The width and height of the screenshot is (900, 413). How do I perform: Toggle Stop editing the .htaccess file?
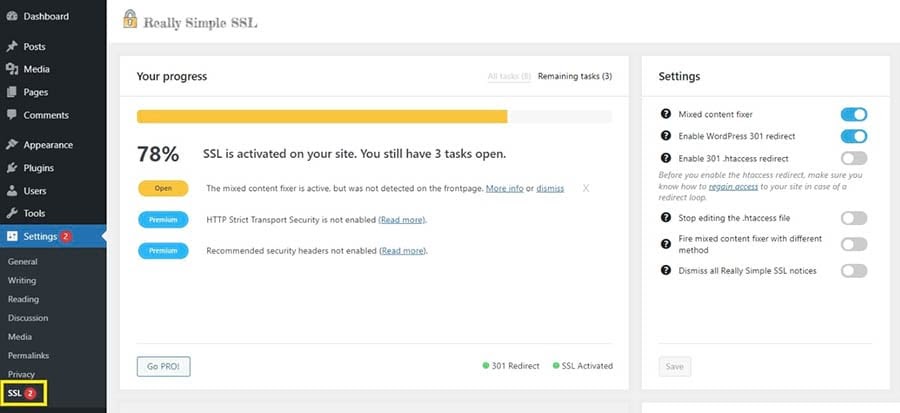[853, 217]
